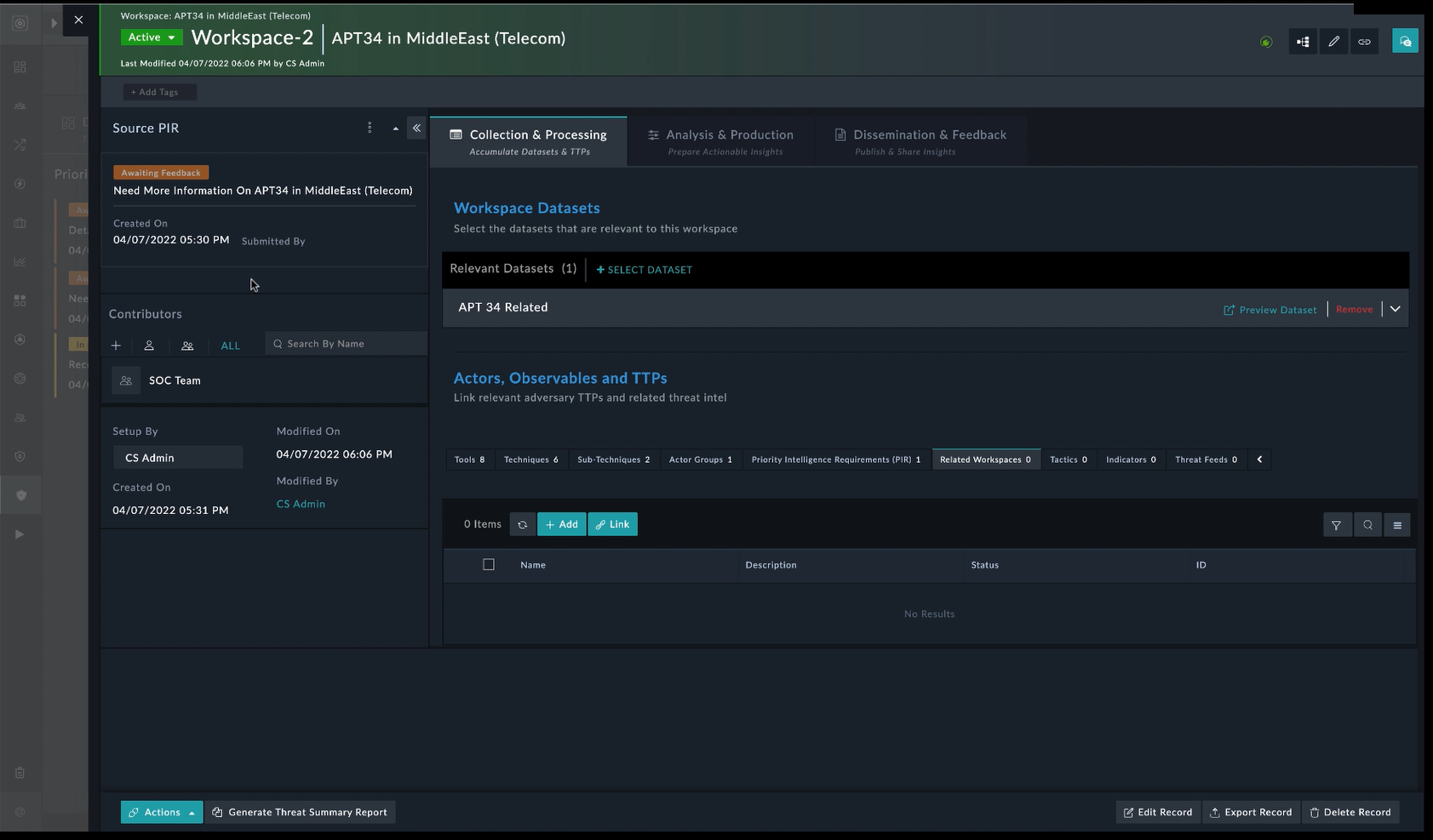This screenshot has width=1433, height=840.
Task: Click the Search By Name input field
Action: 346,343
